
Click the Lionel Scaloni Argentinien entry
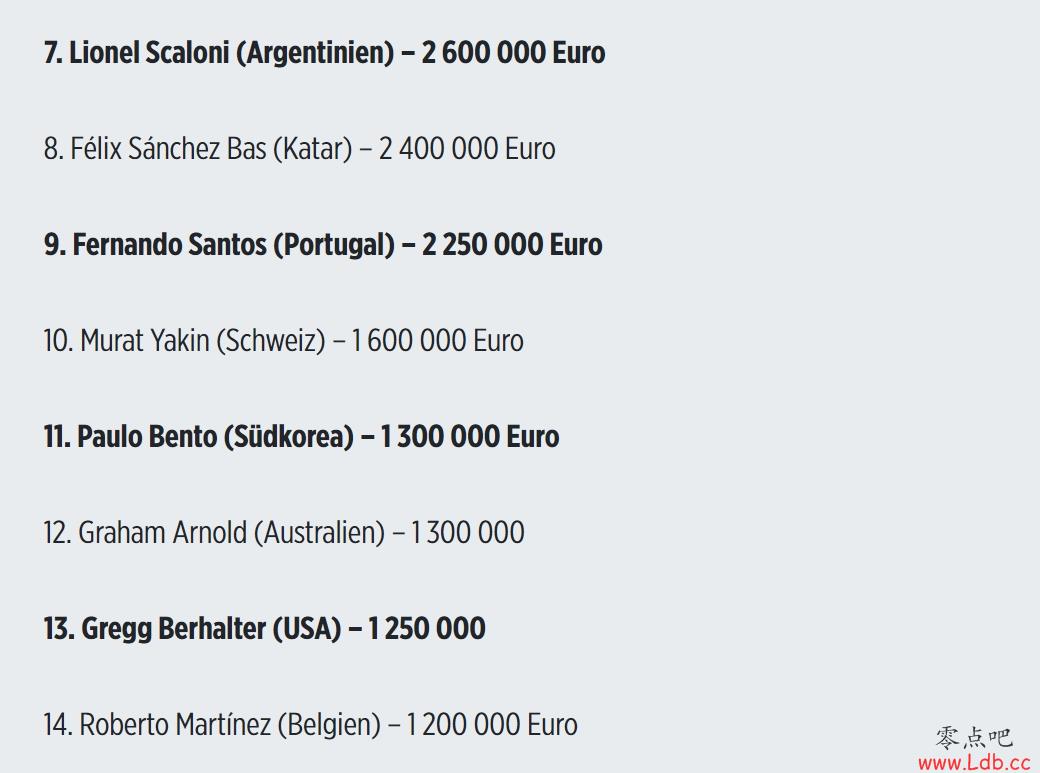(324, 53)
